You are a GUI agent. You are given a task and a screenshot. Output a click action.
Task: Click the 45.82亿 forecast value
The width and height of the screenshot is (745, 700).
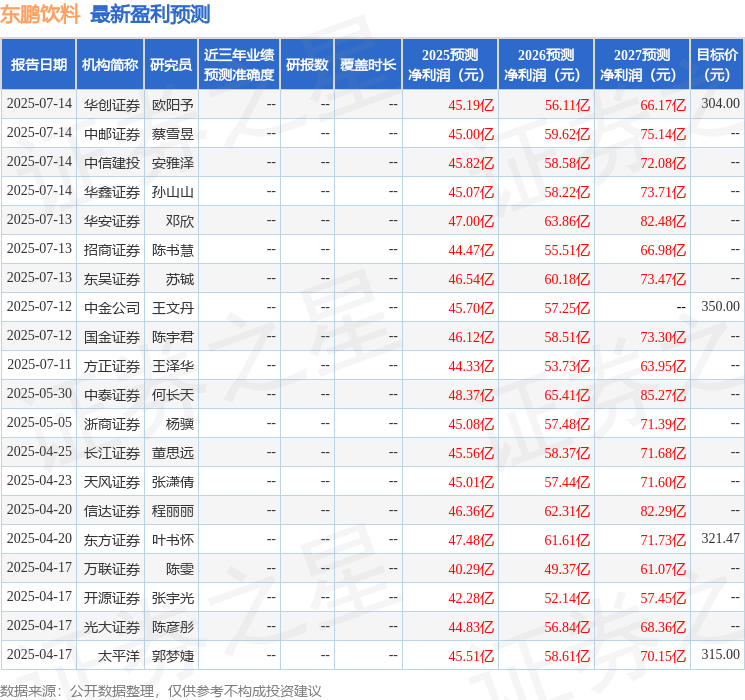click(471, 163)
